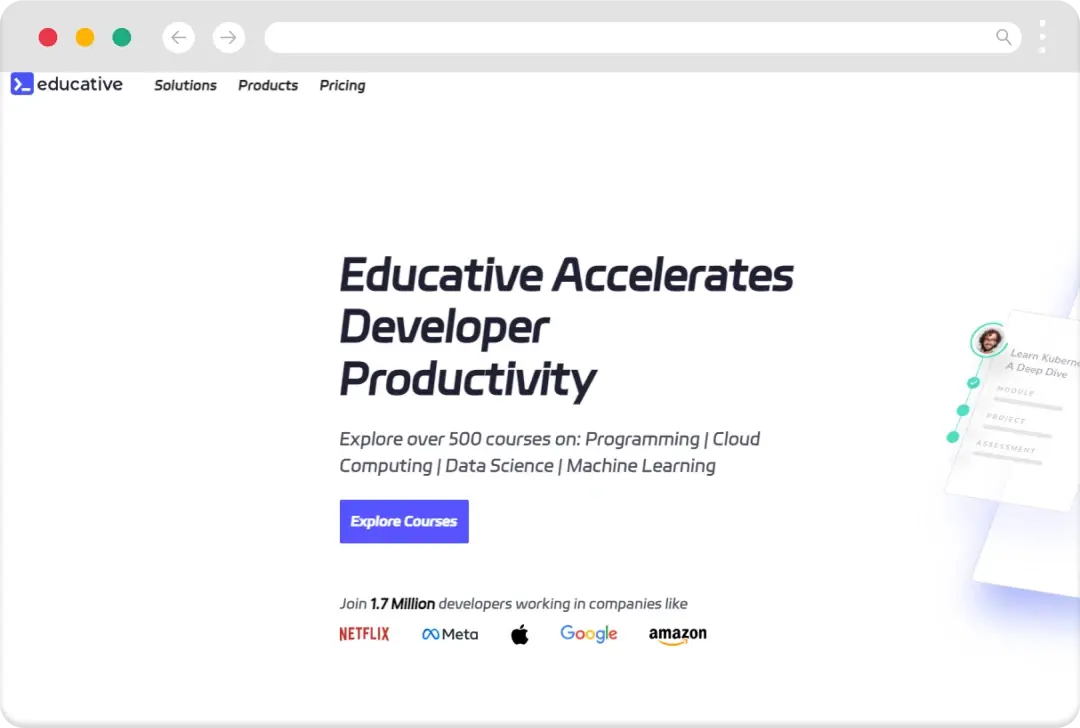Click the Amazon logo

pyautogui.click(x=678, y=635)
